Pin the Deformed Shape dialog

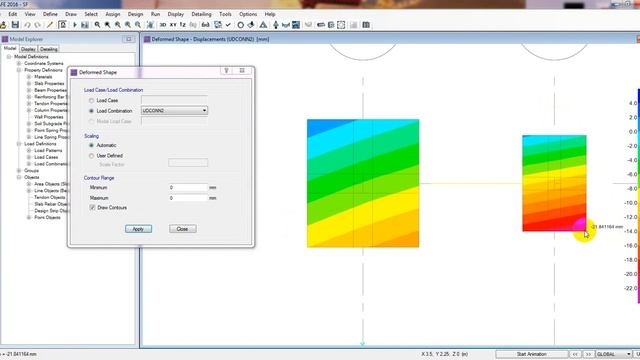pyautogui.click(x=227, y=71)
